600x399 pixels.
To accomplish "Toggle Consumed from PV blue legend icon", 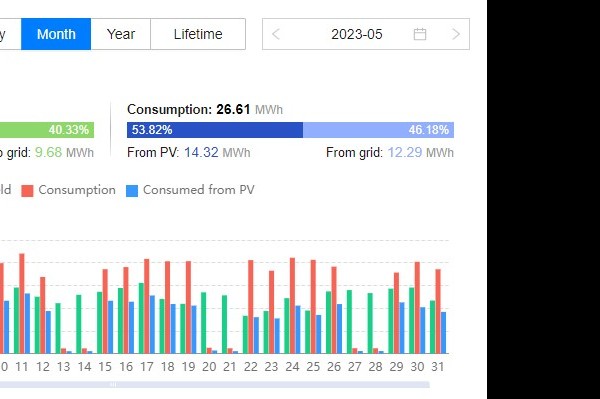I will pos(132,191).
